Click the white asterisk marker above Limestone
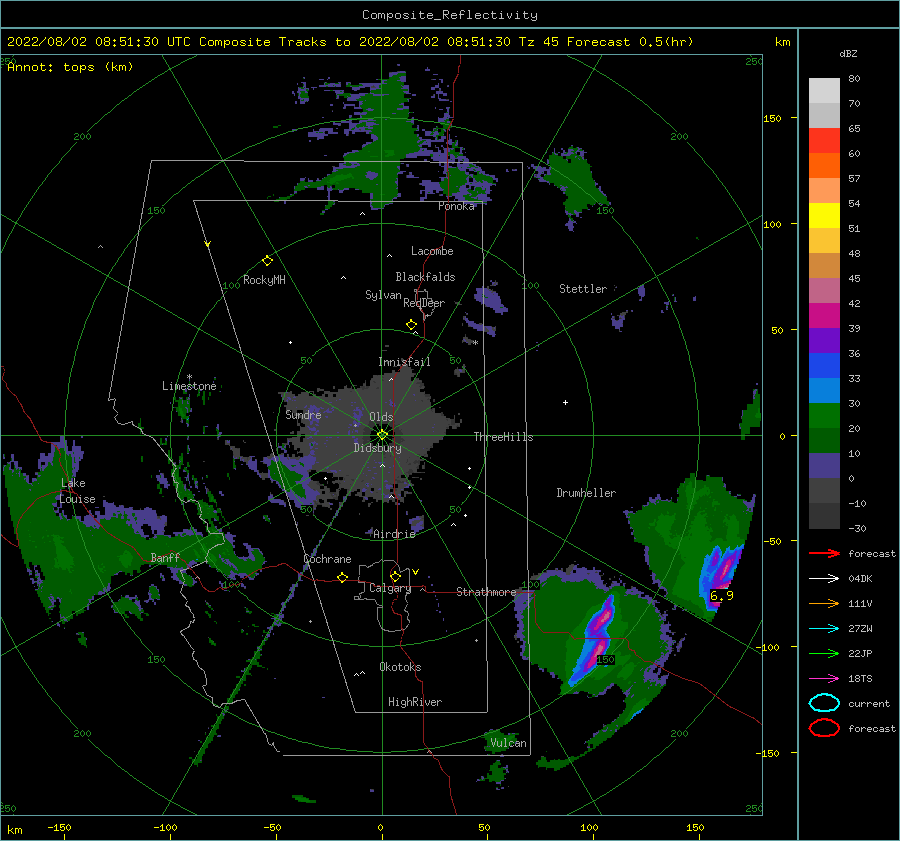Viewport: 900px width, 841px height. click(189, 377)
